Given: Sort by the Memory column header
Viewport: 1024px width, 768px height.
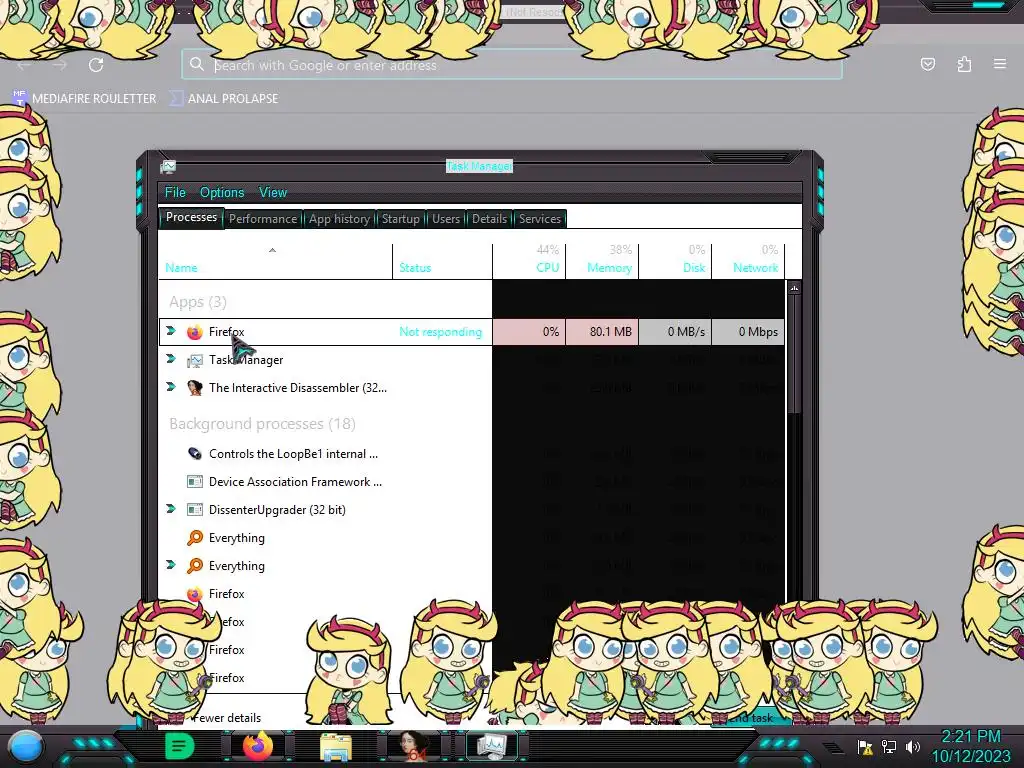Looking at the screenshot, I should coord(601,261).
